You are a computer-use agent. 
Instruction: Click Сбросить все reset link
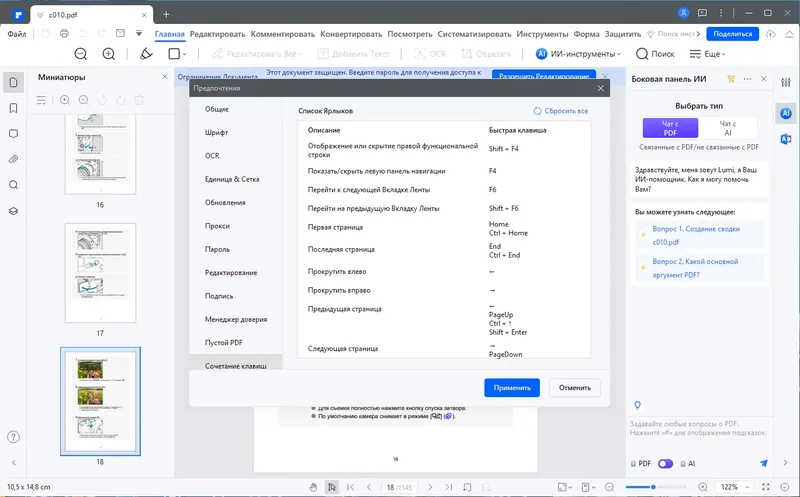point(561,111)
